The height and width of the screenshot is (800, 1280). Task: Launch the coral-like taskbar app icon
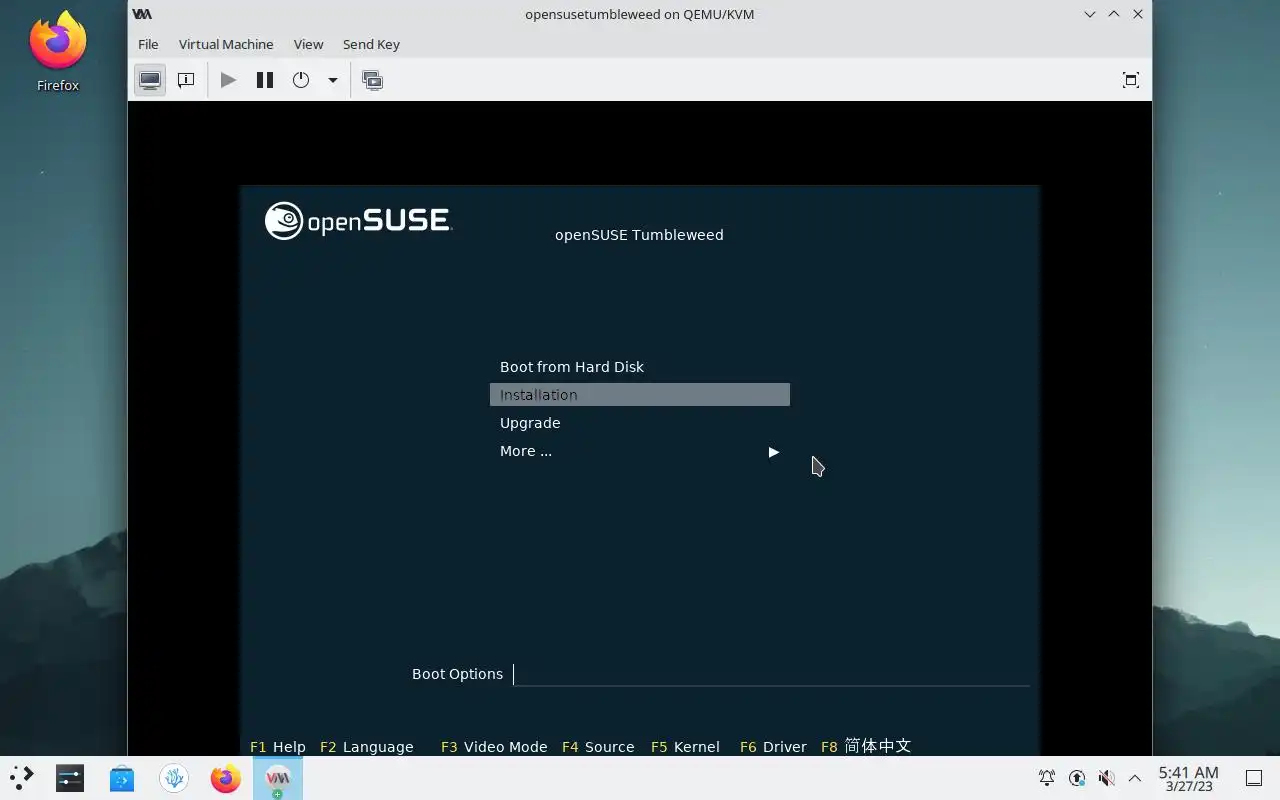[x=174, y=778]
